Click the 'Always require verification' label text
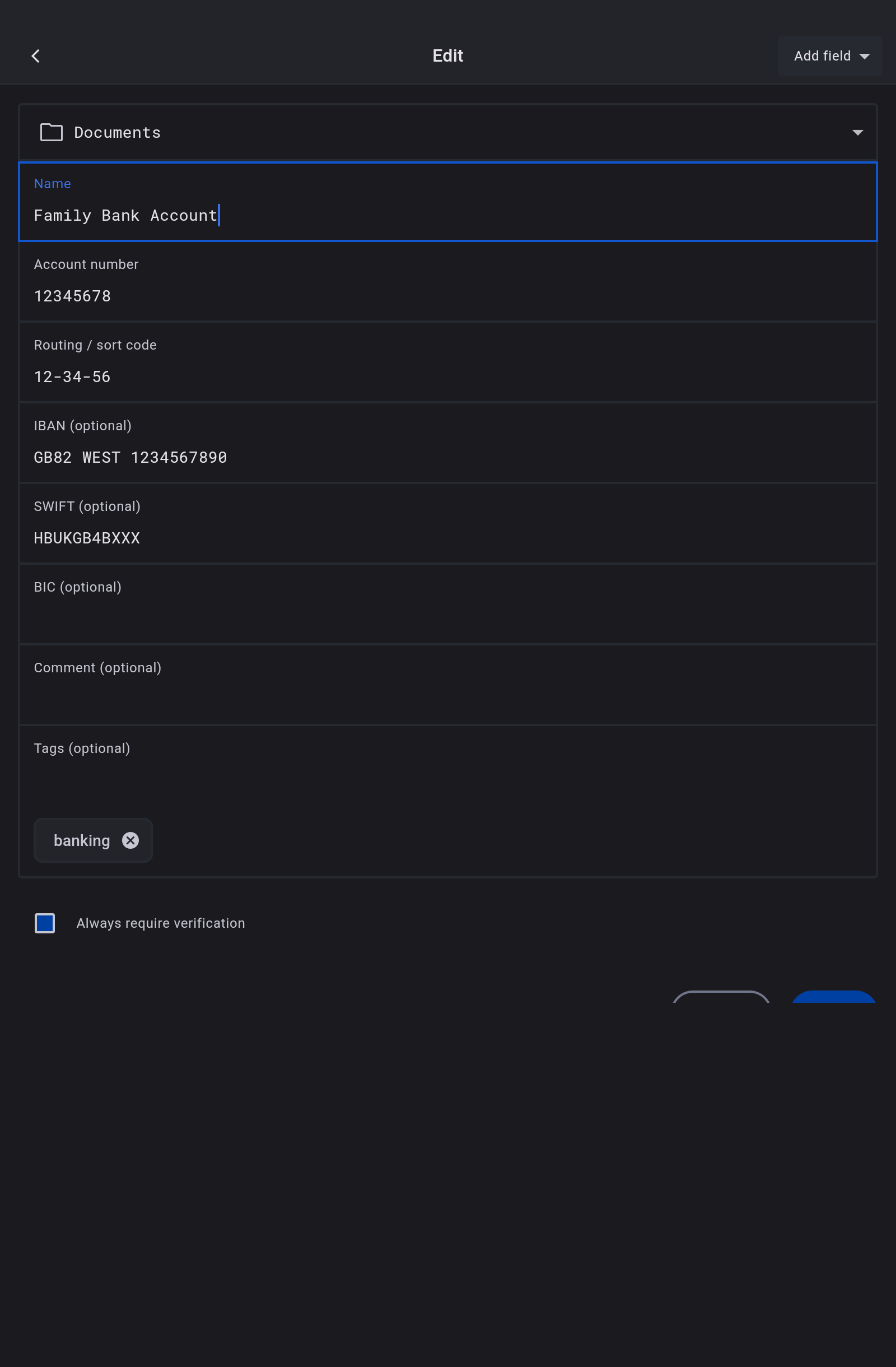Screen dimensions: 896x1367 [161, 923]
